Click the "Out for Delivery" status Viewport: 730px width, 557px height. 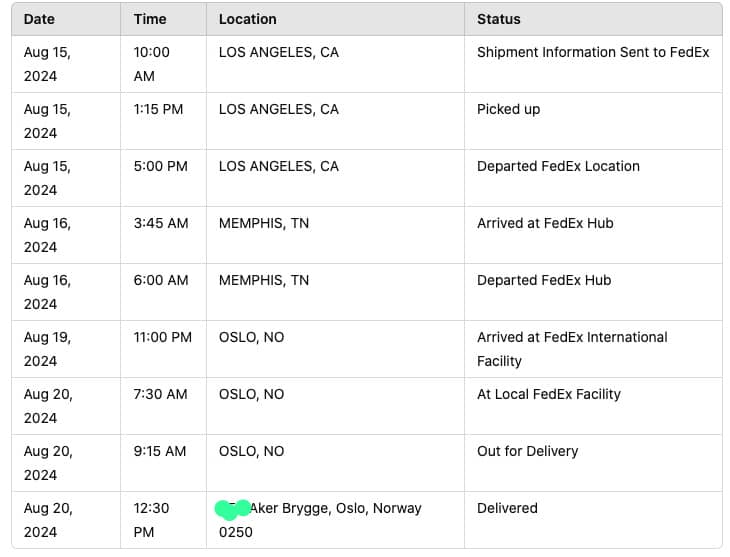527,451
